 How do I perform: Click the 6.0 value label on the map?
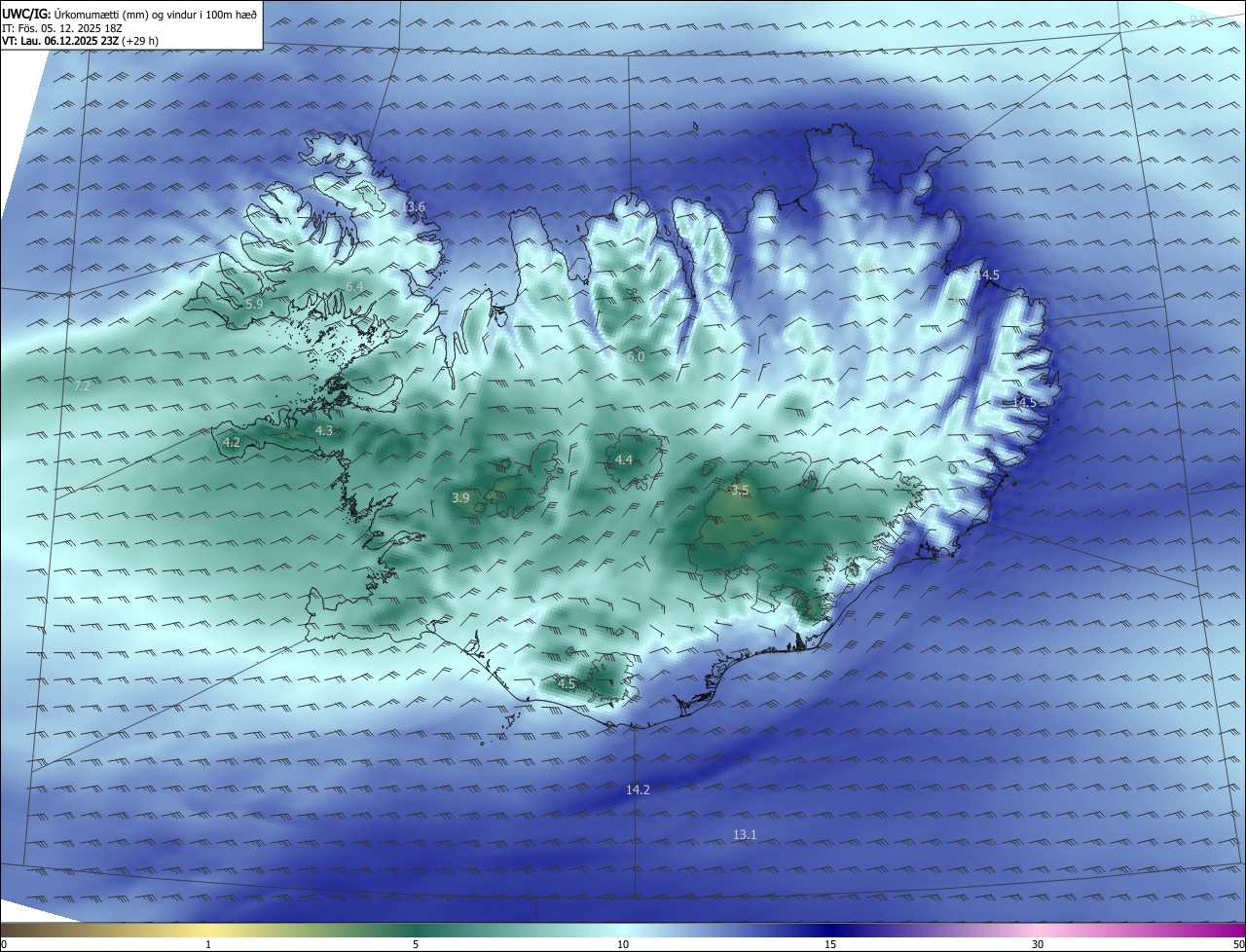(636, 358)
